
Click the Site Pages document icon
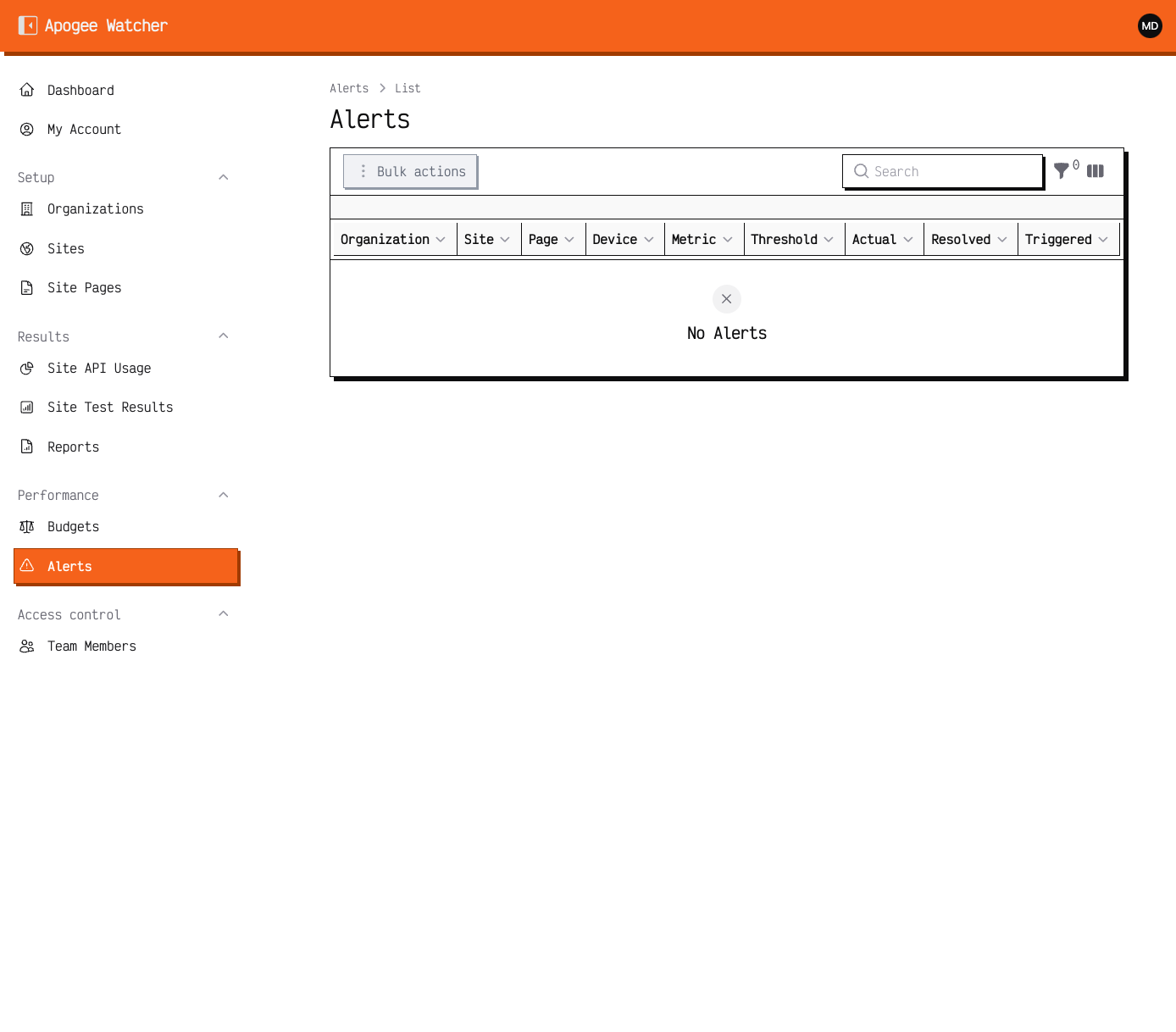click(27, 287)
